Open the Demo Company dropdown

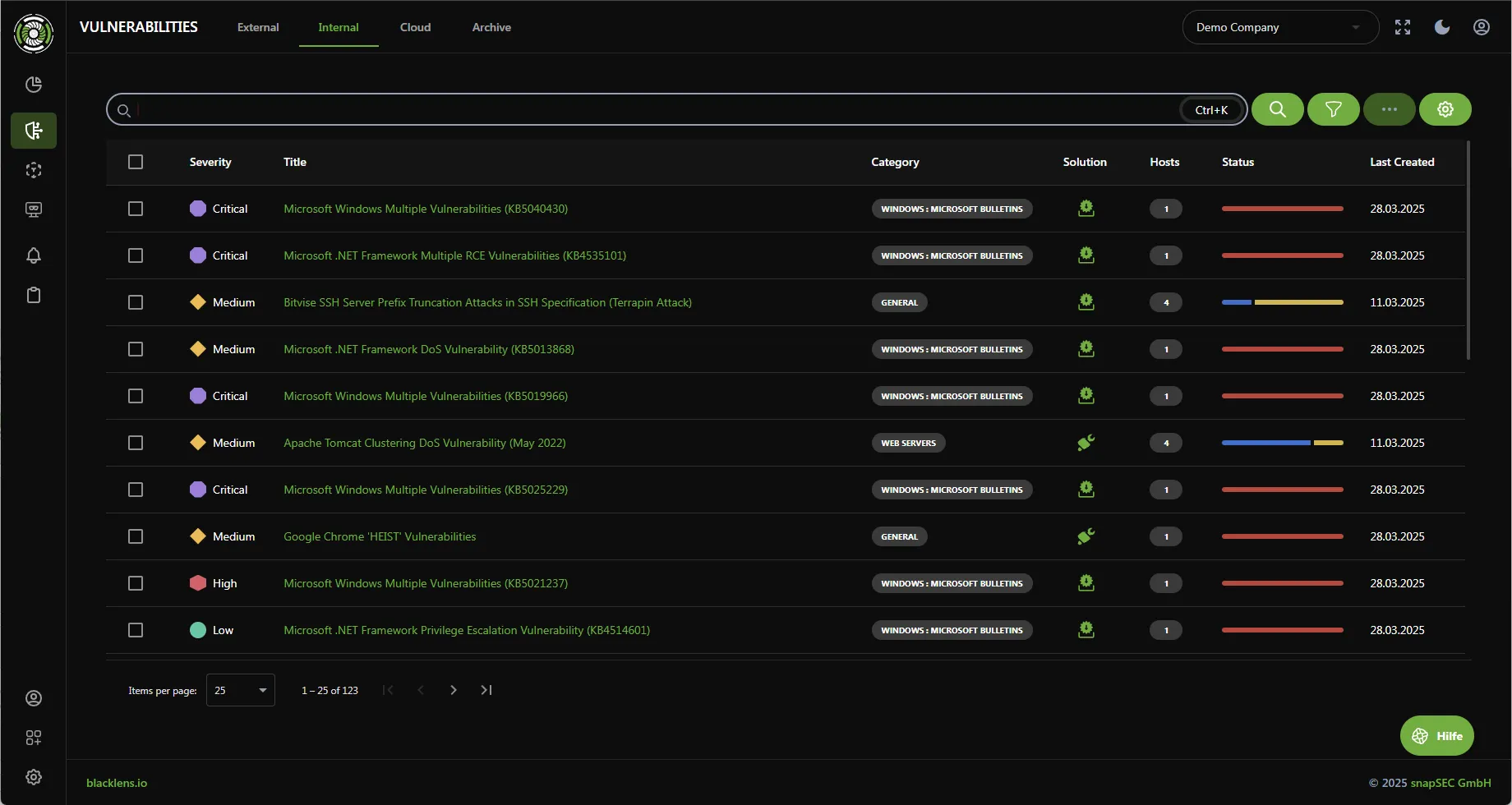1280,27
